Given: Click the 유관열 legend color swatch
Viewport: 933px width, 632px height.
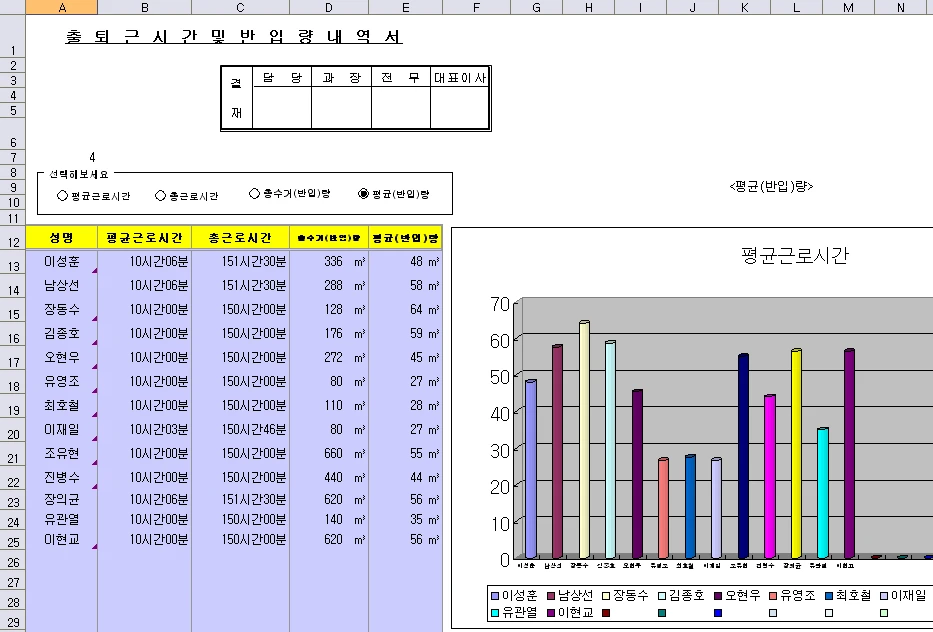Looking at the screenshot, I should [x=494, y=612].
